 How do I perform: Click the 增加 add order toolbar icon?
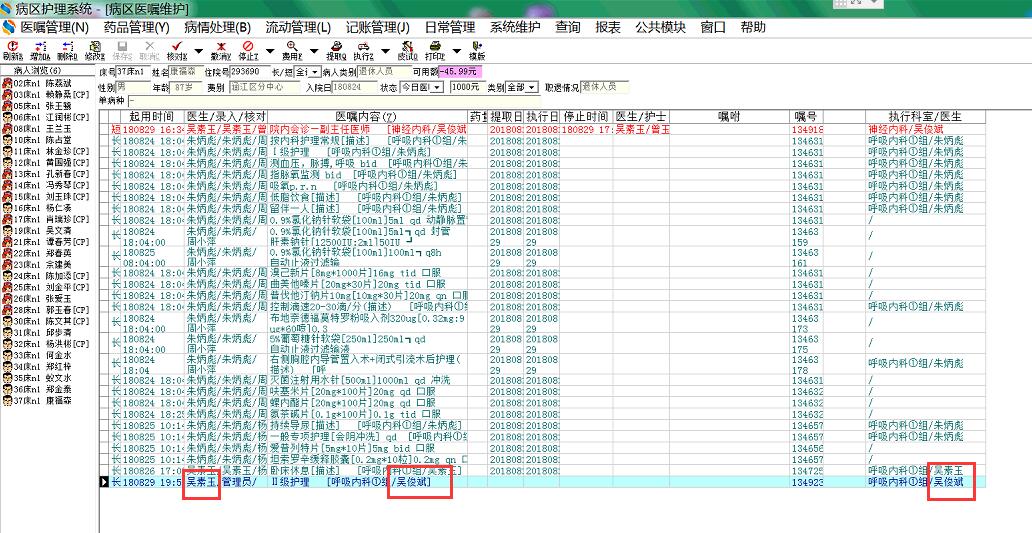[x=41, y=46]
